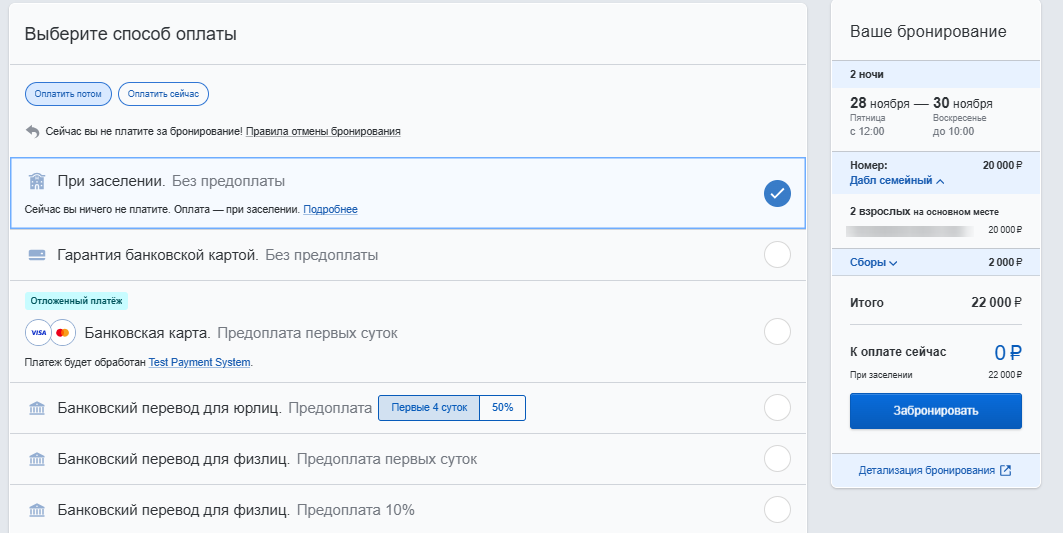Select Первые 4 суток prepayment option

pyautogui.click(x=429, y=408)
